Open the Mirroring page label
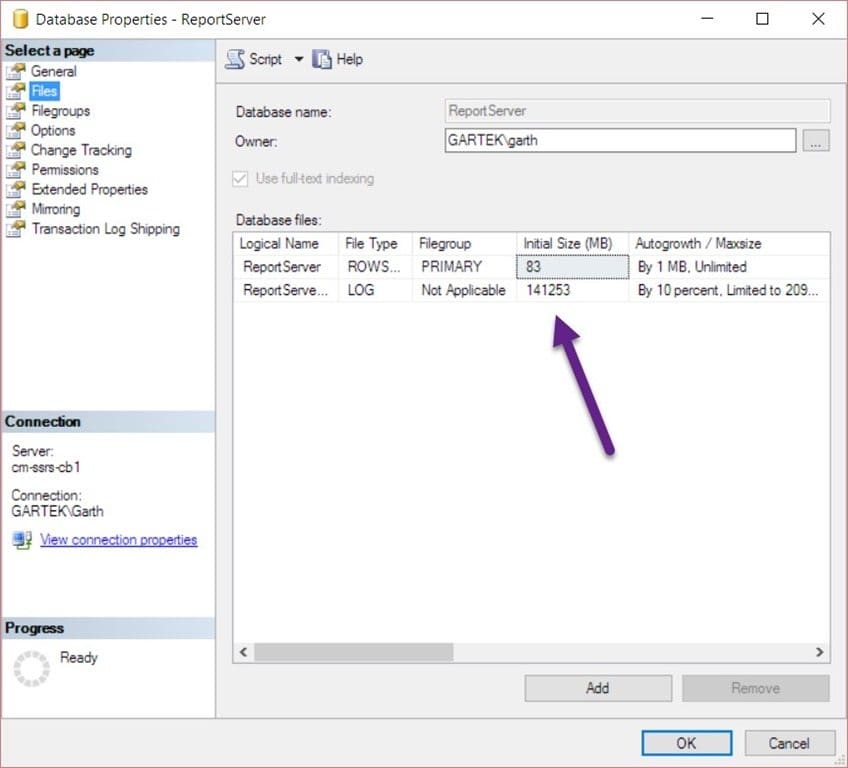848x768 pixels. pyautogui.click(x=56, y=209)
